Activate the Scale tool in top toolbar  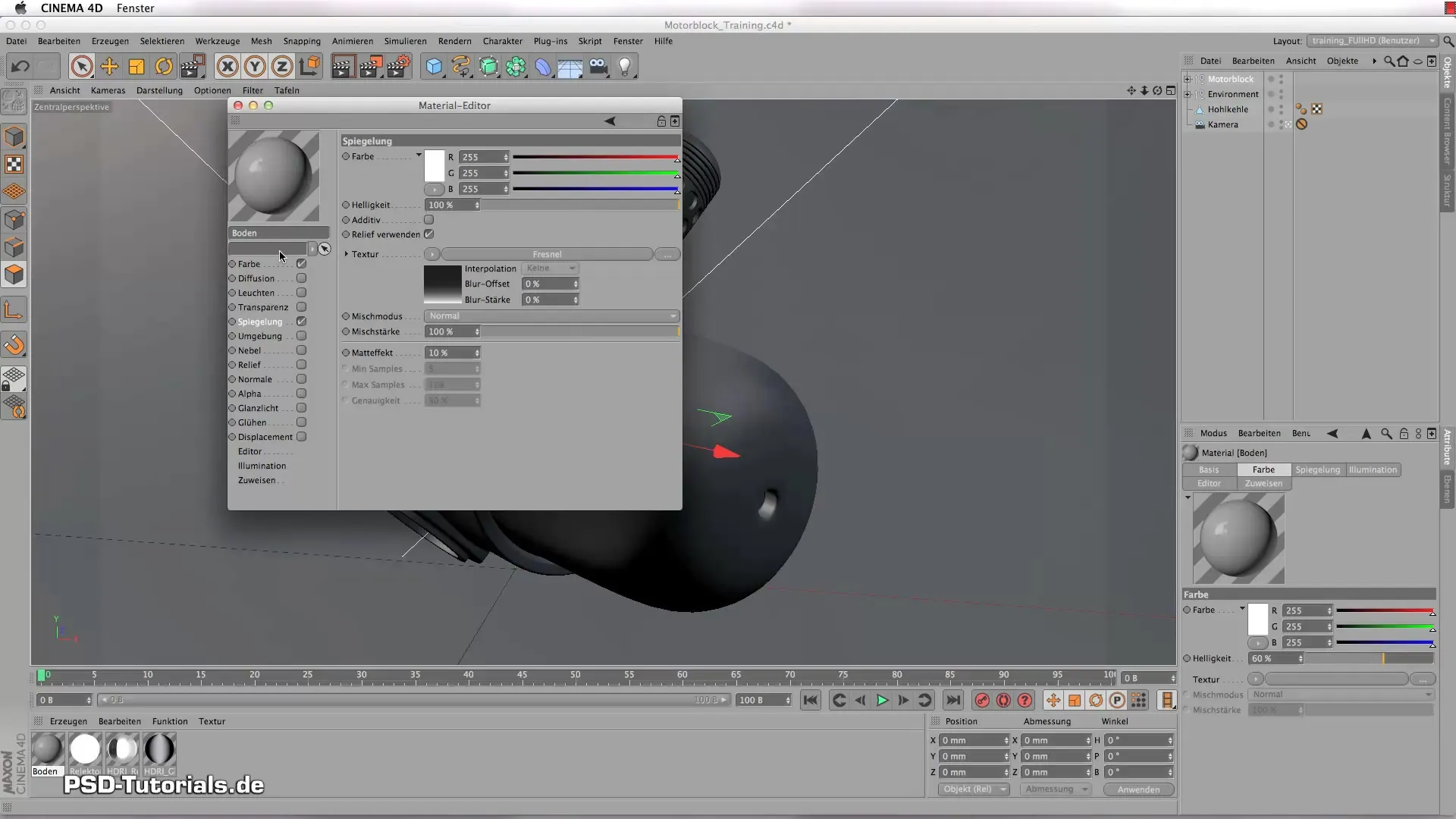point(136,67)
